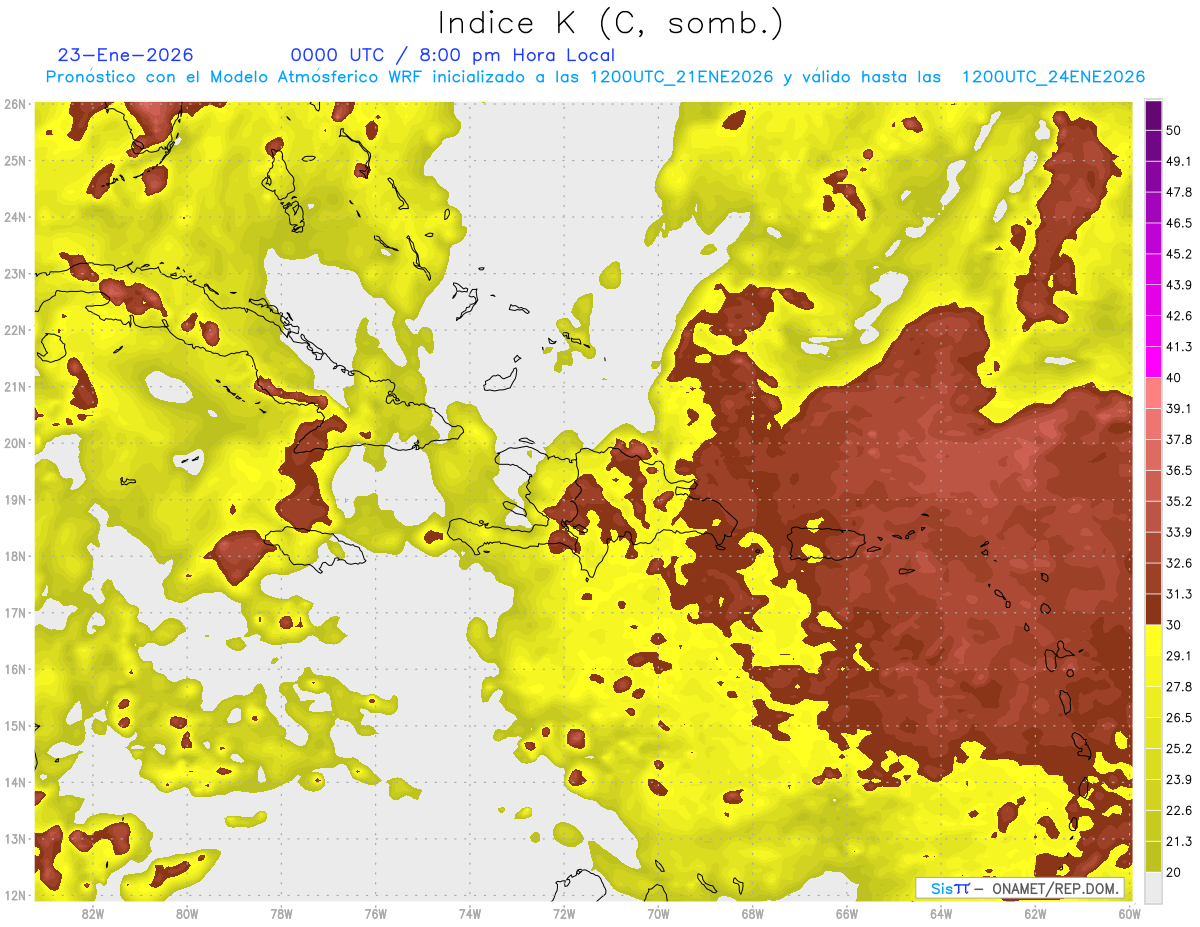
Task: Click the 26N latitude label
Action: tap(15, 104)
